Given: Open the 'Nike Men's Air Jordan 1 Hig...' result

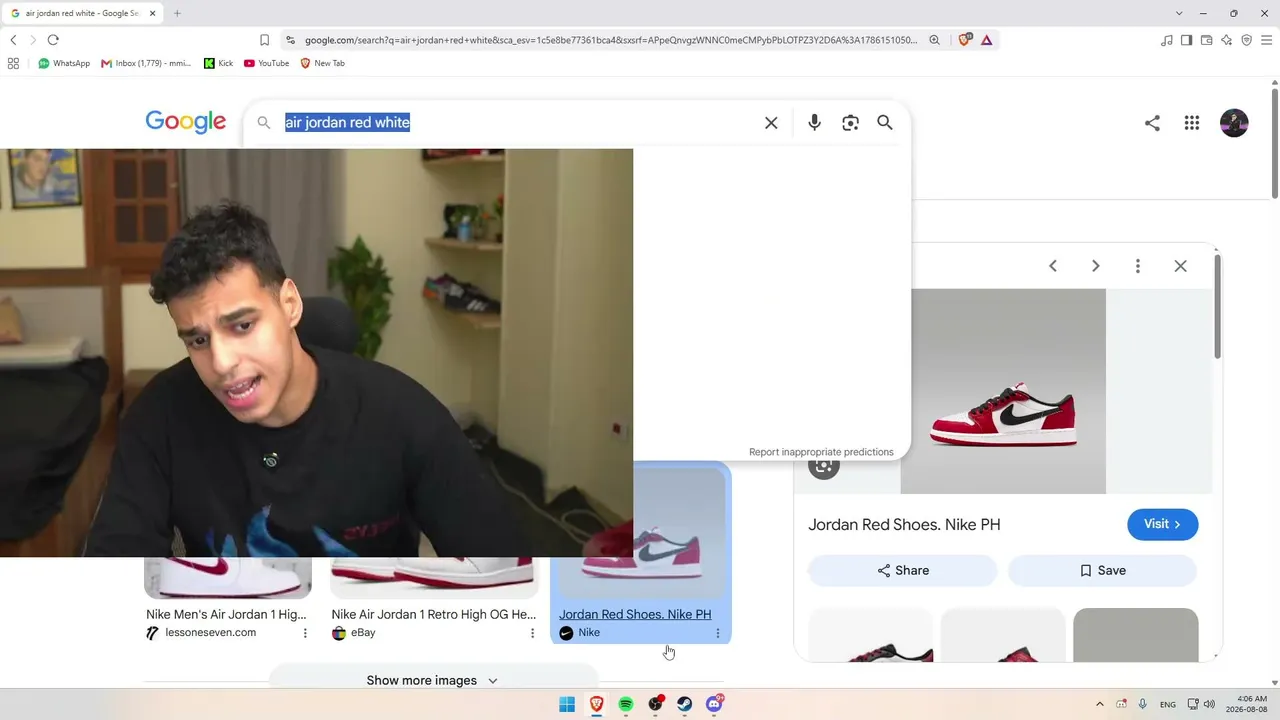Looking at the screenshot, I should pyautogui.click(x=226, y=615).
